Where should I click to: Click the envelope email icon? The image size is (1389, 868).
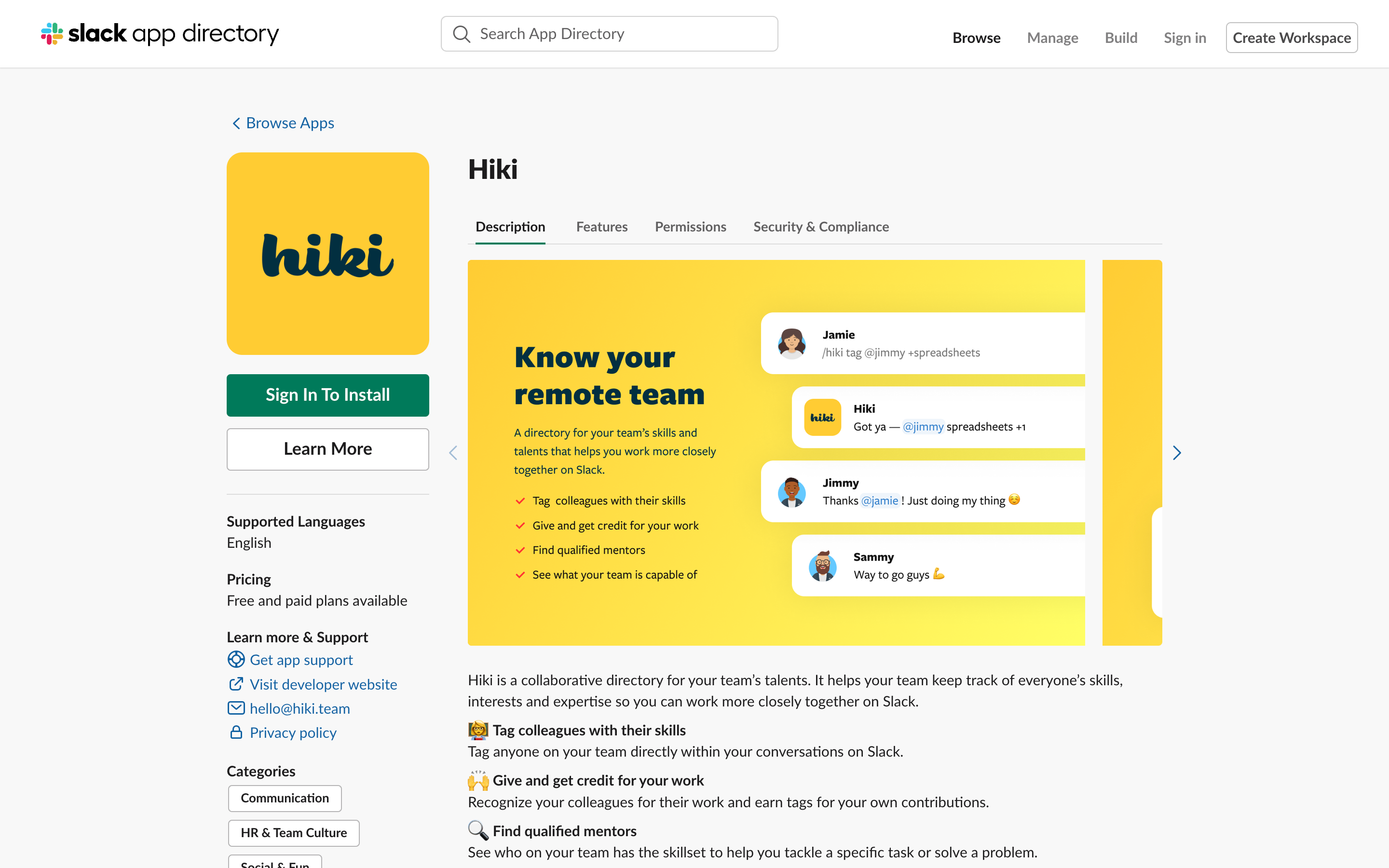236,708
